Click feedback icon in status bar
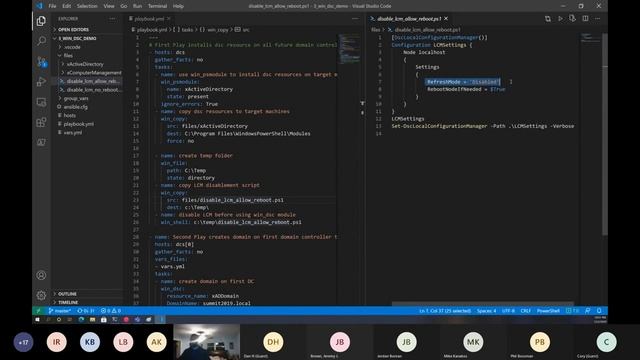The width and height of the screenshot is (640, 360). [x=587, y=311]
